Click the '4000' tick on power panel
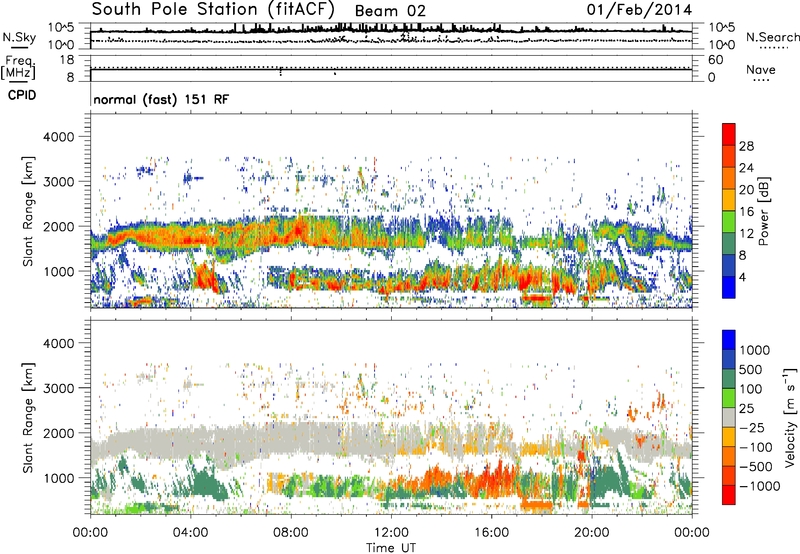 point(58,137)
